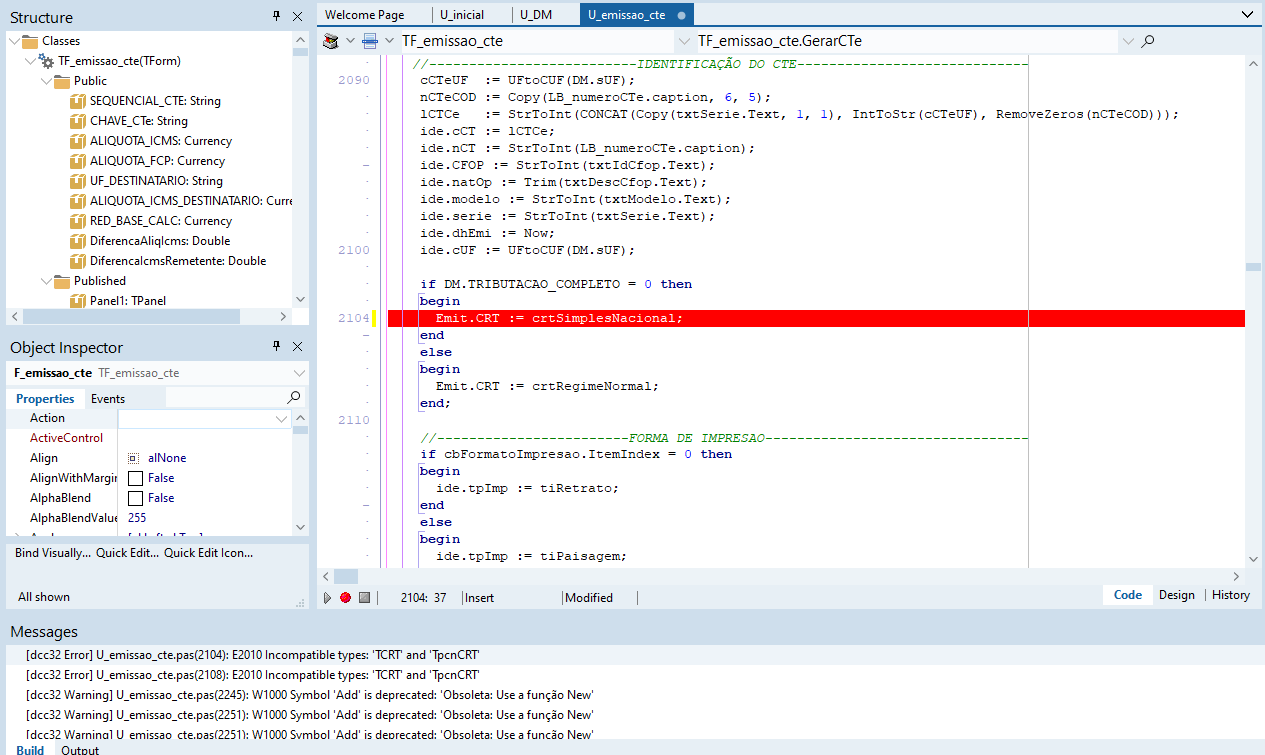Click the UF_DESTINATARIO field icon
This screenshot has height=755, width=1265.
pos(78,181)
